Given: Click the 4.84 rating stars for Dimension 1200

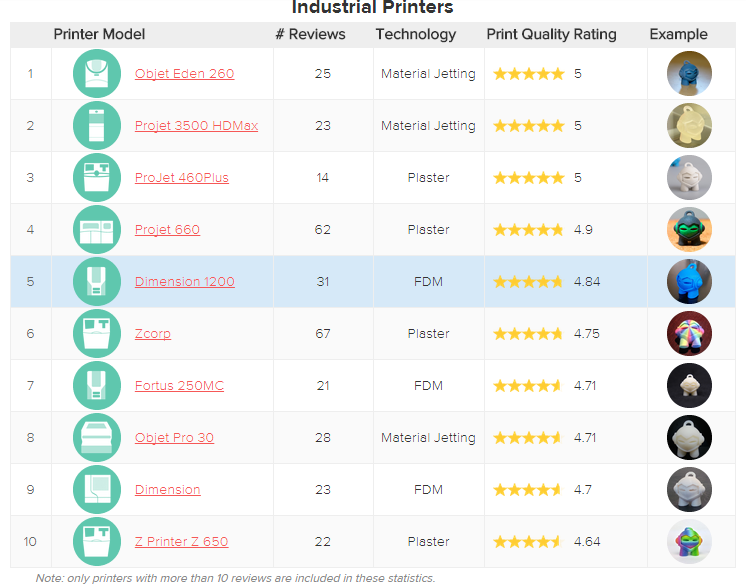Looking at the screenshot, I should point(529,282).
